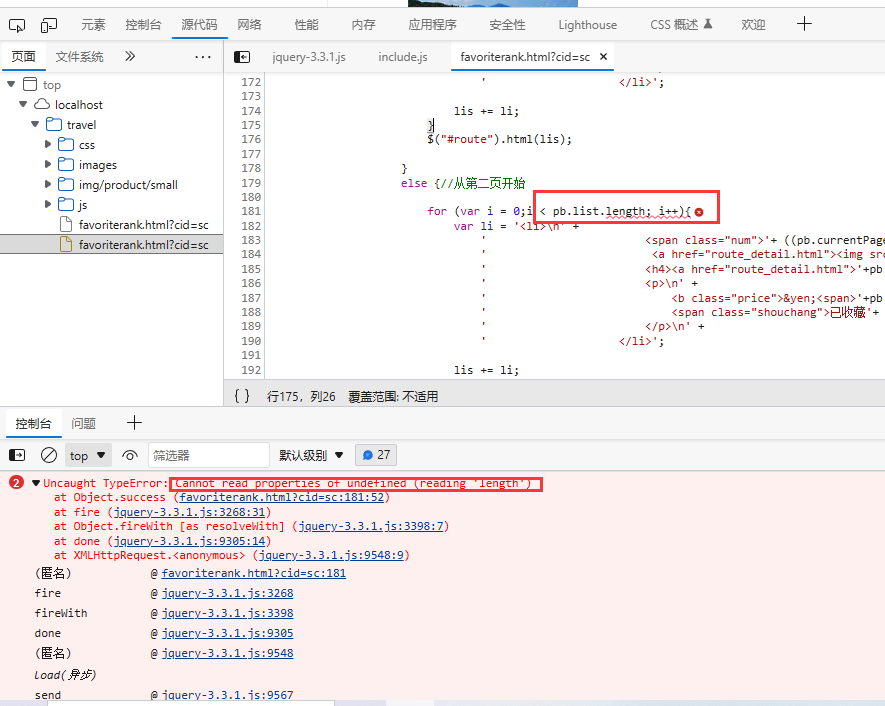Close the favoriterank.html editor tab
Image resolution: width=885 pixels, height=706 pixels.
pyautogui.click(x=604, y=57)
